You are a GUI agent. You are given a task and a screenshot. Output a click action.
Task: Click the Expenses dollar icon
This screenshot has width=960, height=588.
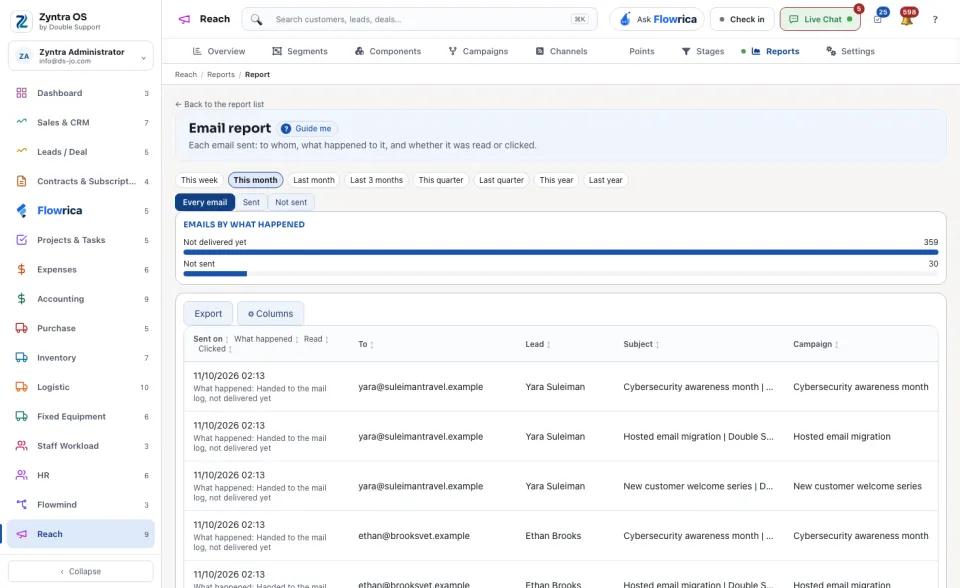(21, 270)
